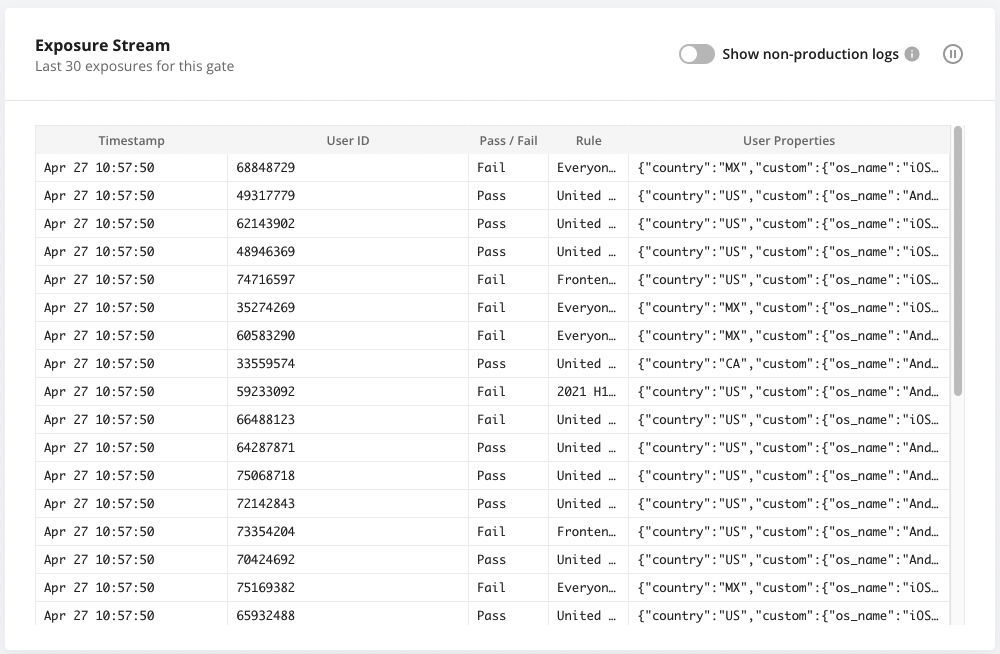Pause the exposure stream
The image size is (1000, 654).
tap(952, 54)
